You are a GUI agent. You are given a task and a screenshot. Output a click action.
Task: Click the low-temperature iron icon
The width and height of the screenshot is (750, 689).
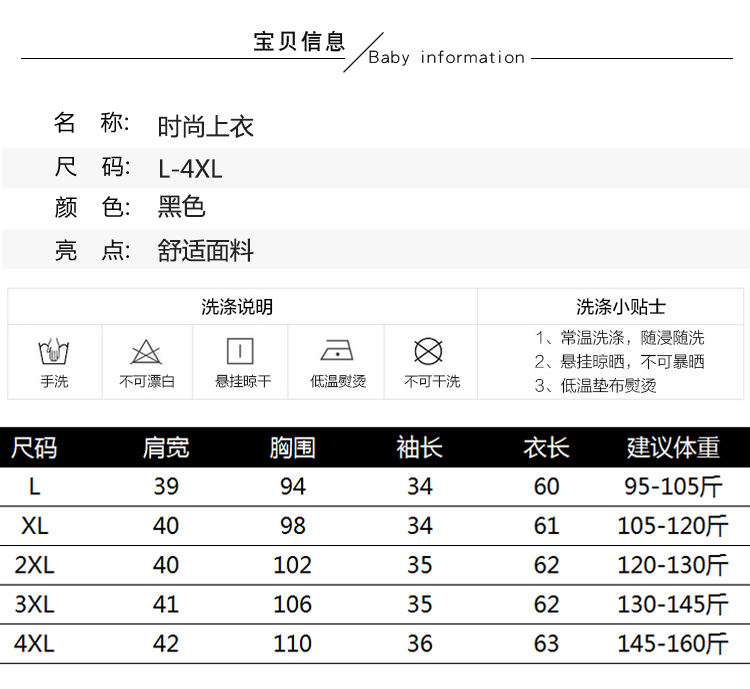(x=337, y=350)
